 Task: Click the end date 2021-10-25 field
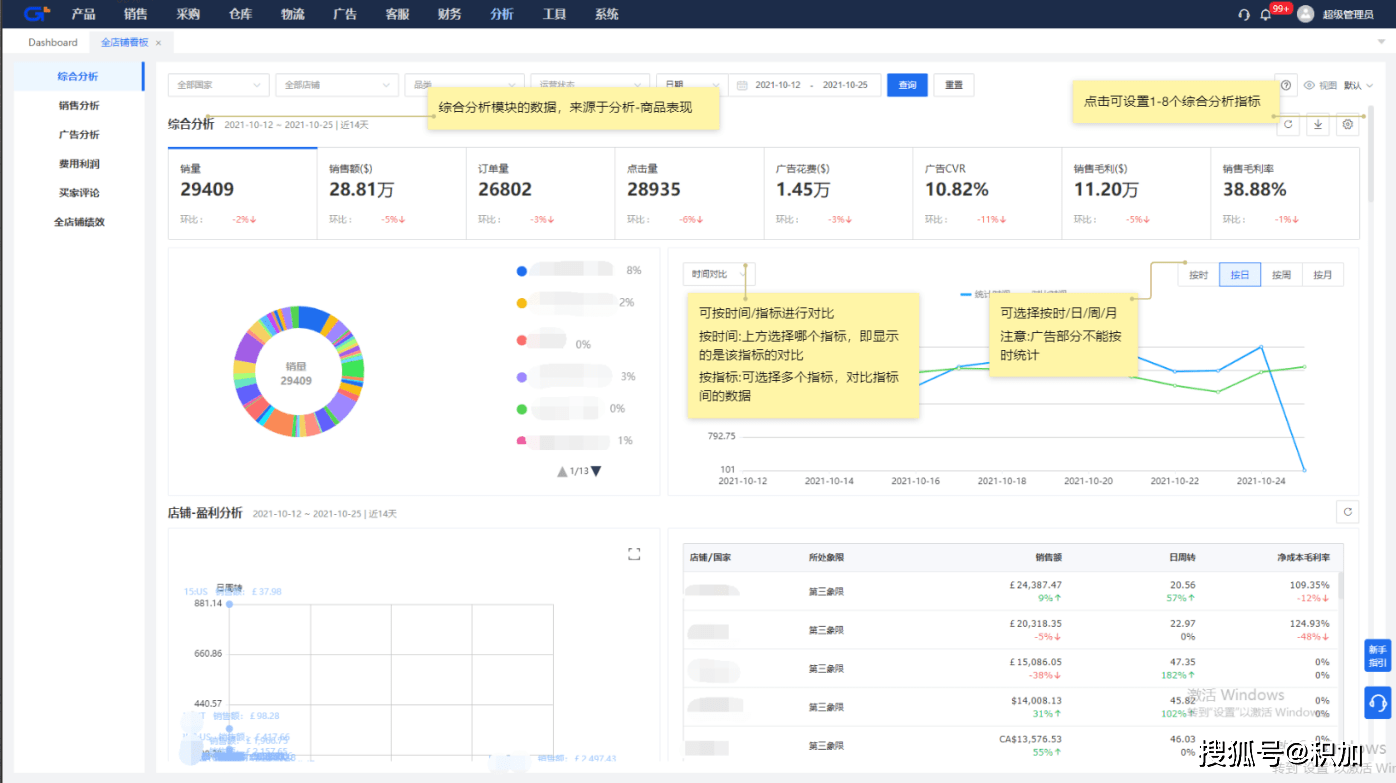[845, 85]
